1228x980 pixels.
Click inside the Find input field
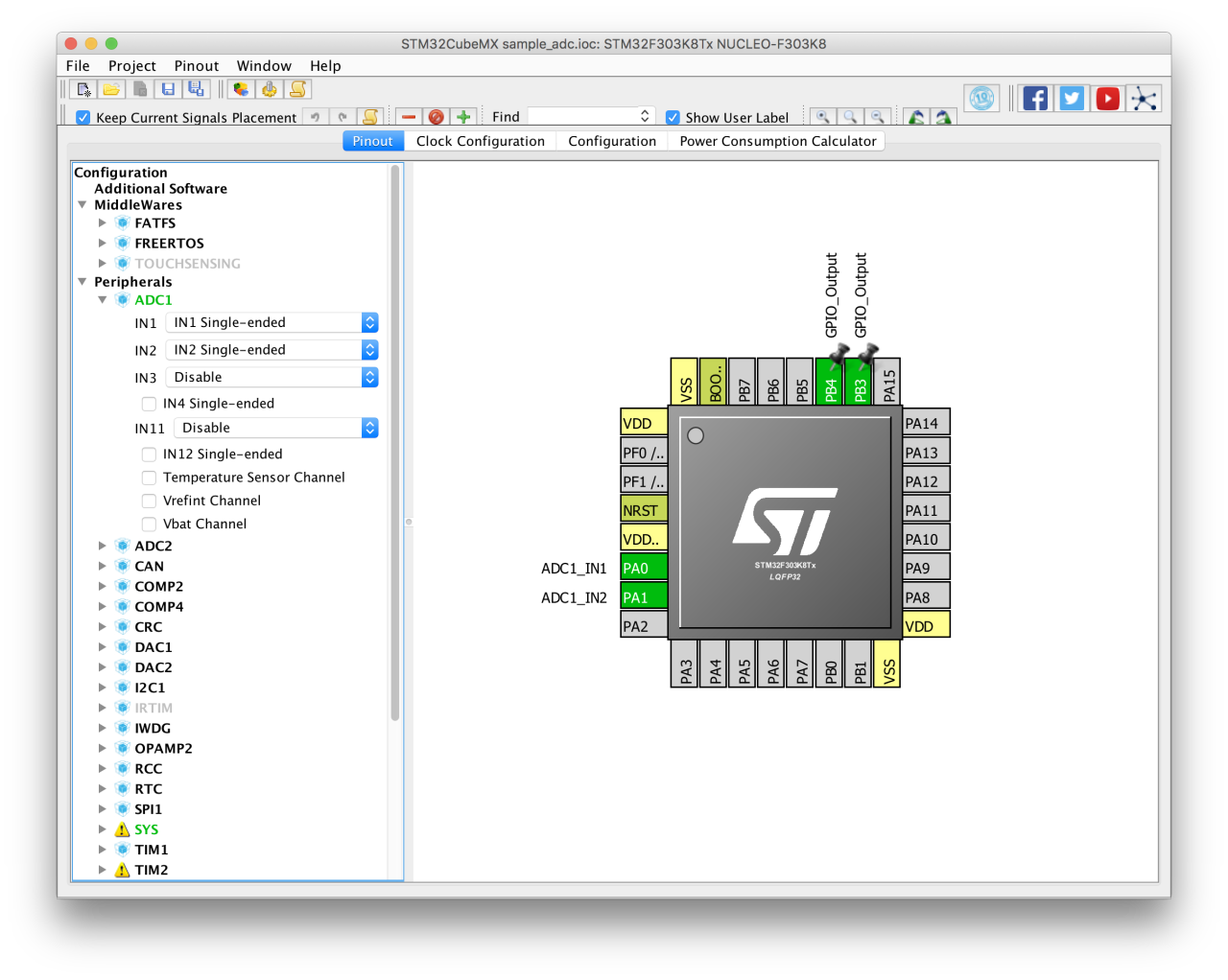click(583, 116)
